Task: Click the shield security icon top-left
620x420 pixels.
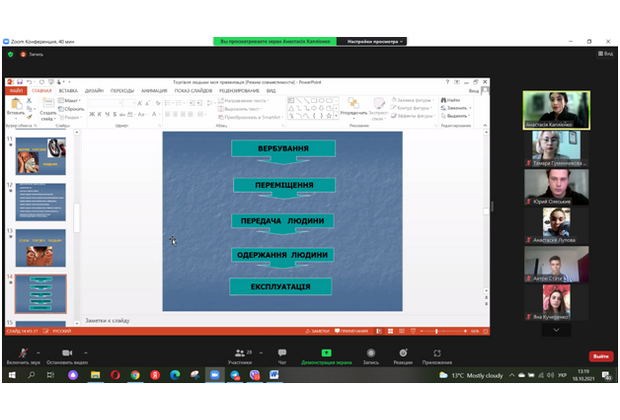Action: click(10, 53)
